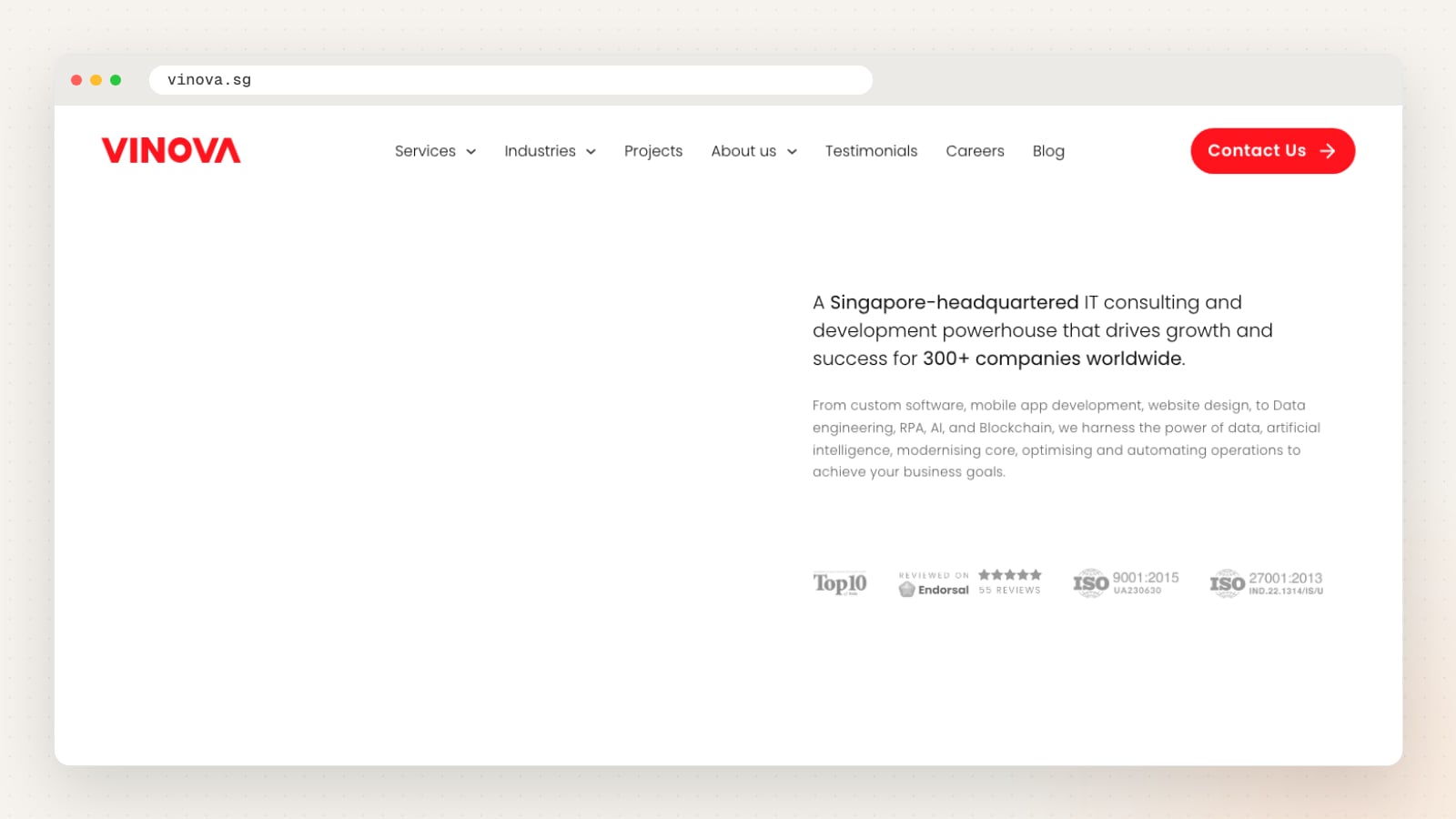Expand the Services dropdown chevron
Viewport: 1456px width, 819px height.
pyautogui.click(x=470, y=152)
